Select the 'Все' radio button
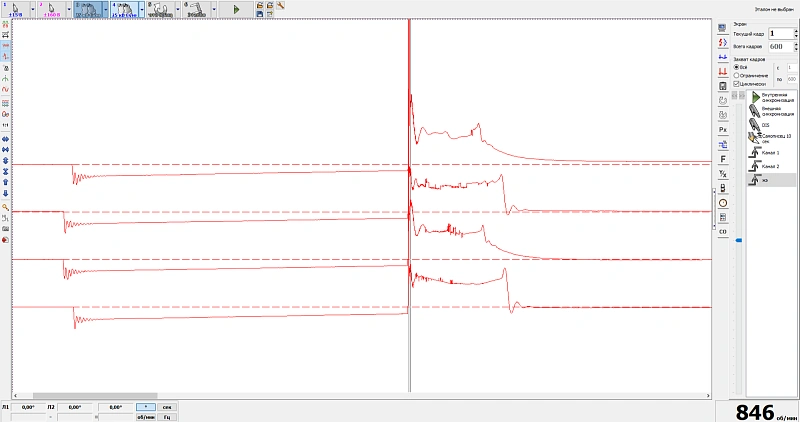This screenshot has width=800, height=422. pyautogui.click(x=736, y=67)
